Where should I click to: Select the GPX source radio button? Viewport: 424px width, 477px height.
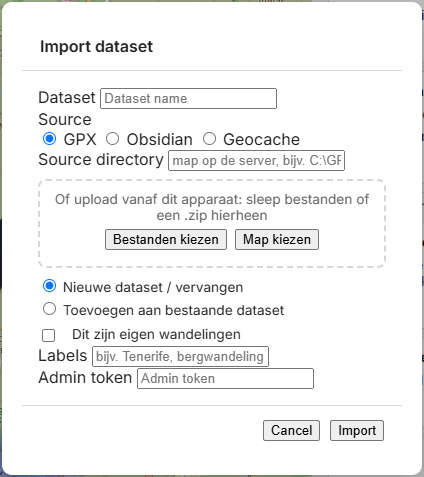point(49,139)
